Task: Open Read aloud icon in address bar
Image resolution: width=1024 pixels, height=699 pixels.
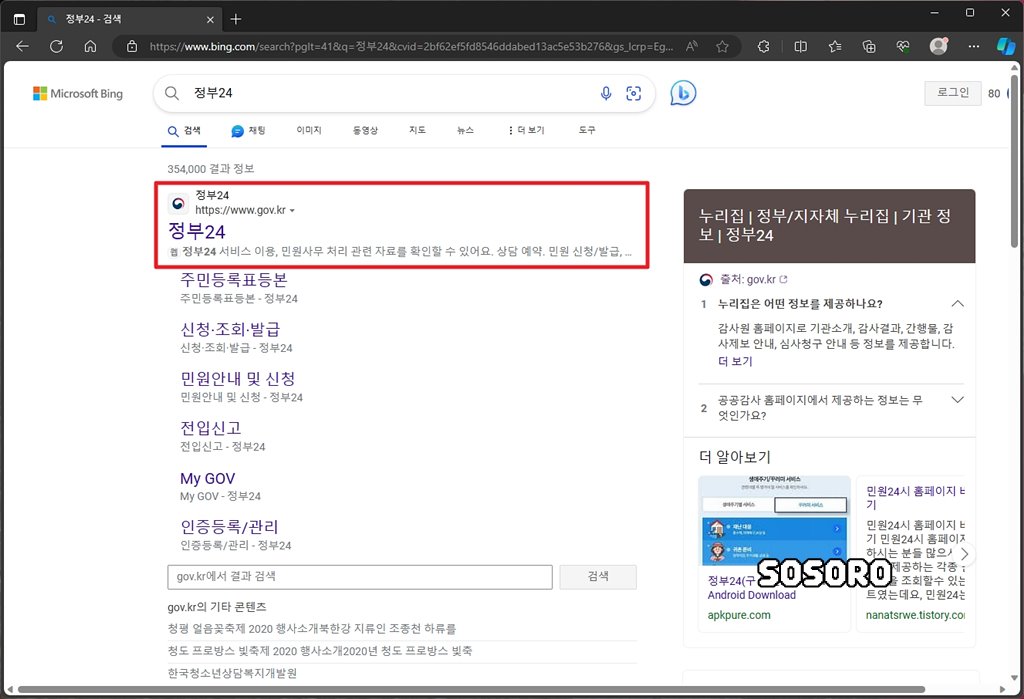Action: (x=692, y=46)
